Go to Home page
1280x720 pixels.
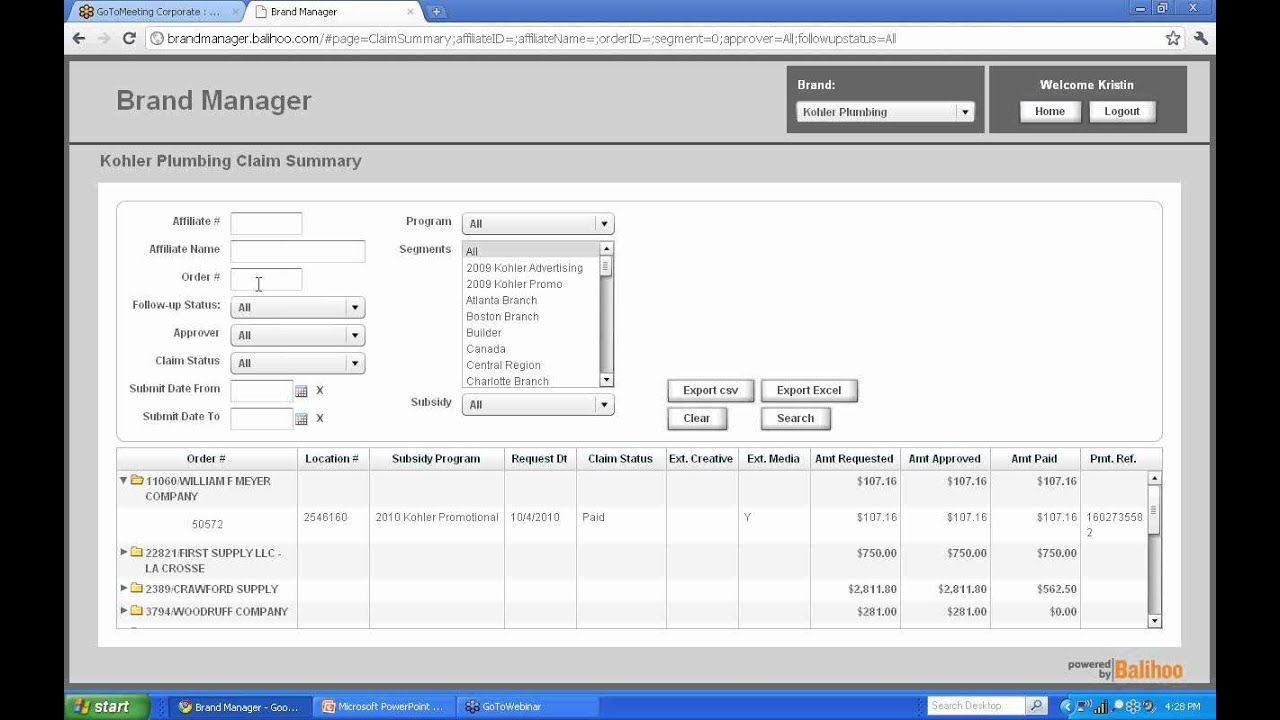coord(1050,112)
